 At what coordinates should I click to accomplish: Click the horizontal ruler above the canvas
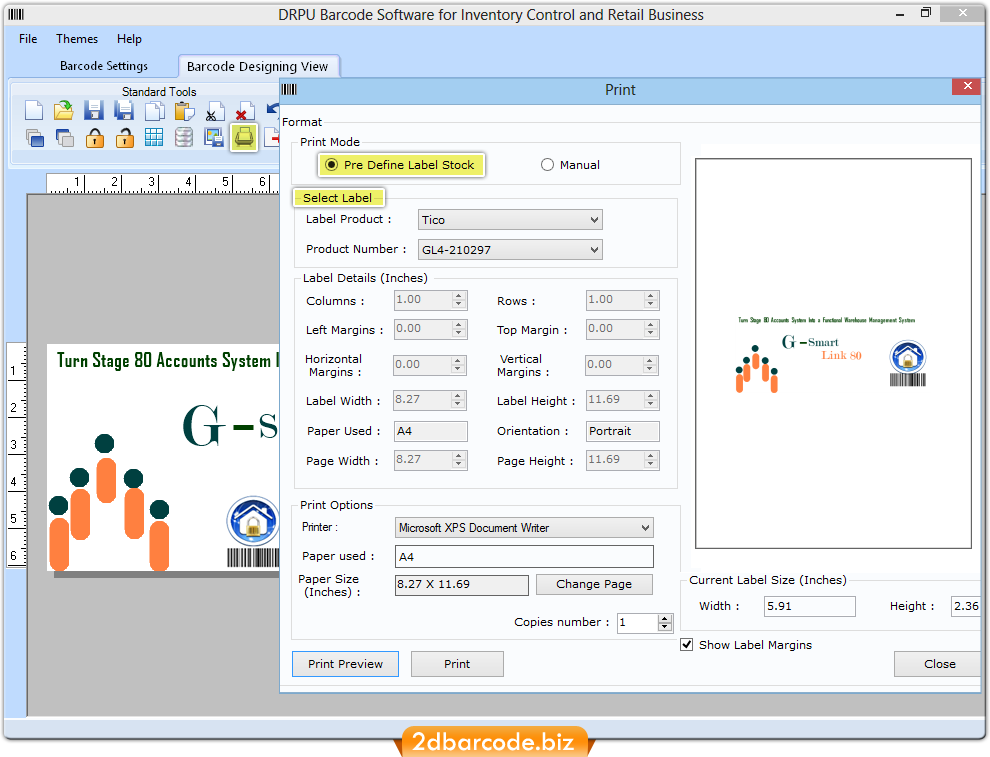tap(163, 183)
